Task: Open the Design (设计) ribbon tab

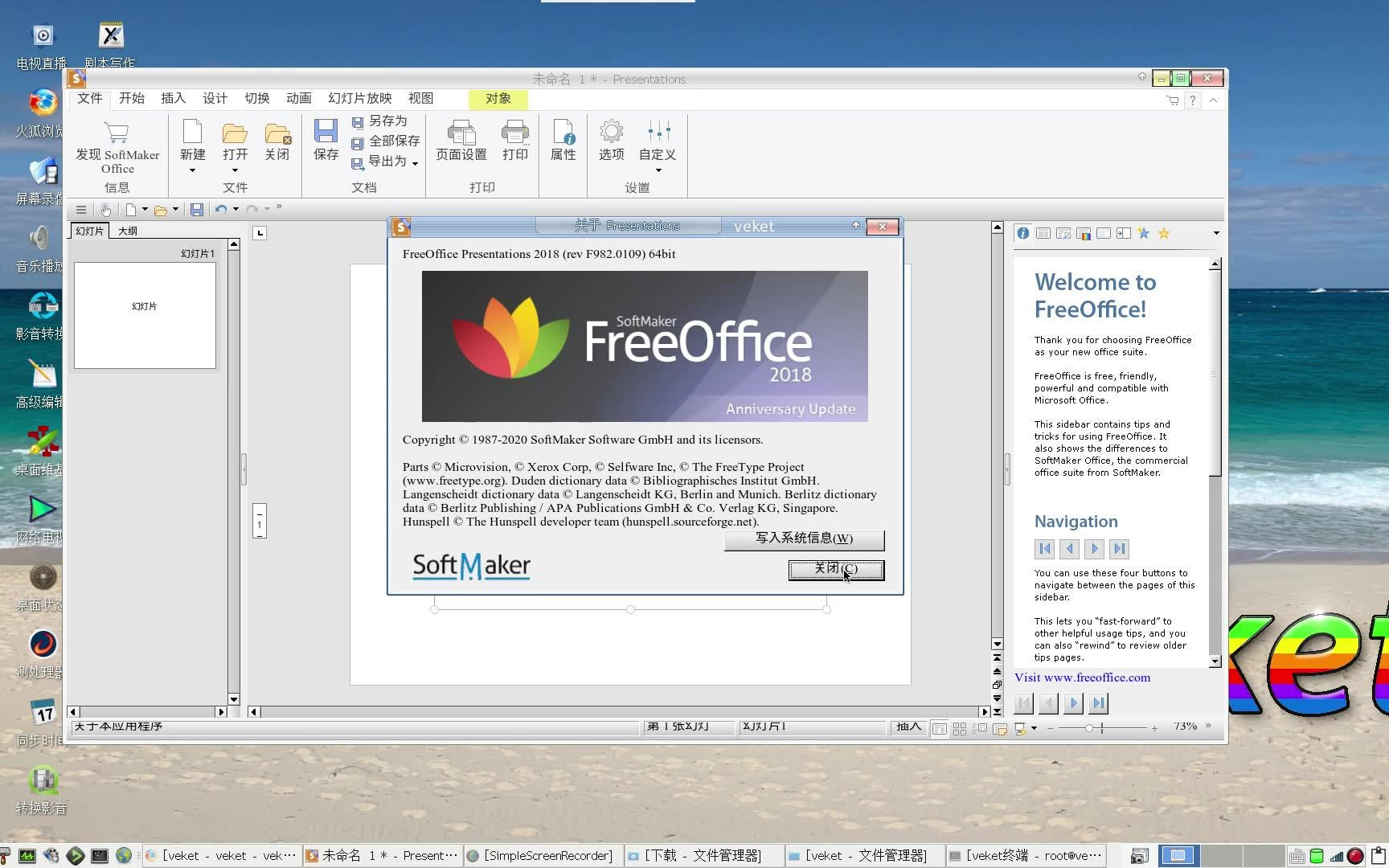Action: point(215,98)
